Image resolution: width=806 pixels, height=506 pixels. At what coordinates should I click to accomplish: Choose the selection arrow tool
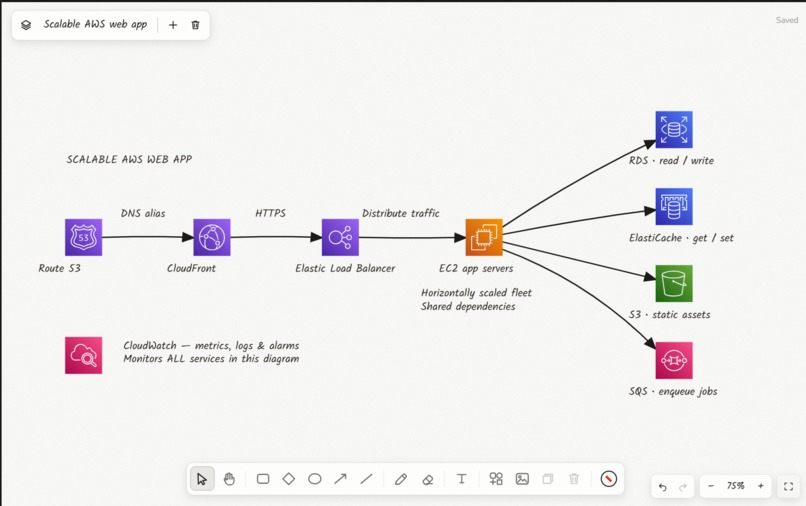click(202, 479)
